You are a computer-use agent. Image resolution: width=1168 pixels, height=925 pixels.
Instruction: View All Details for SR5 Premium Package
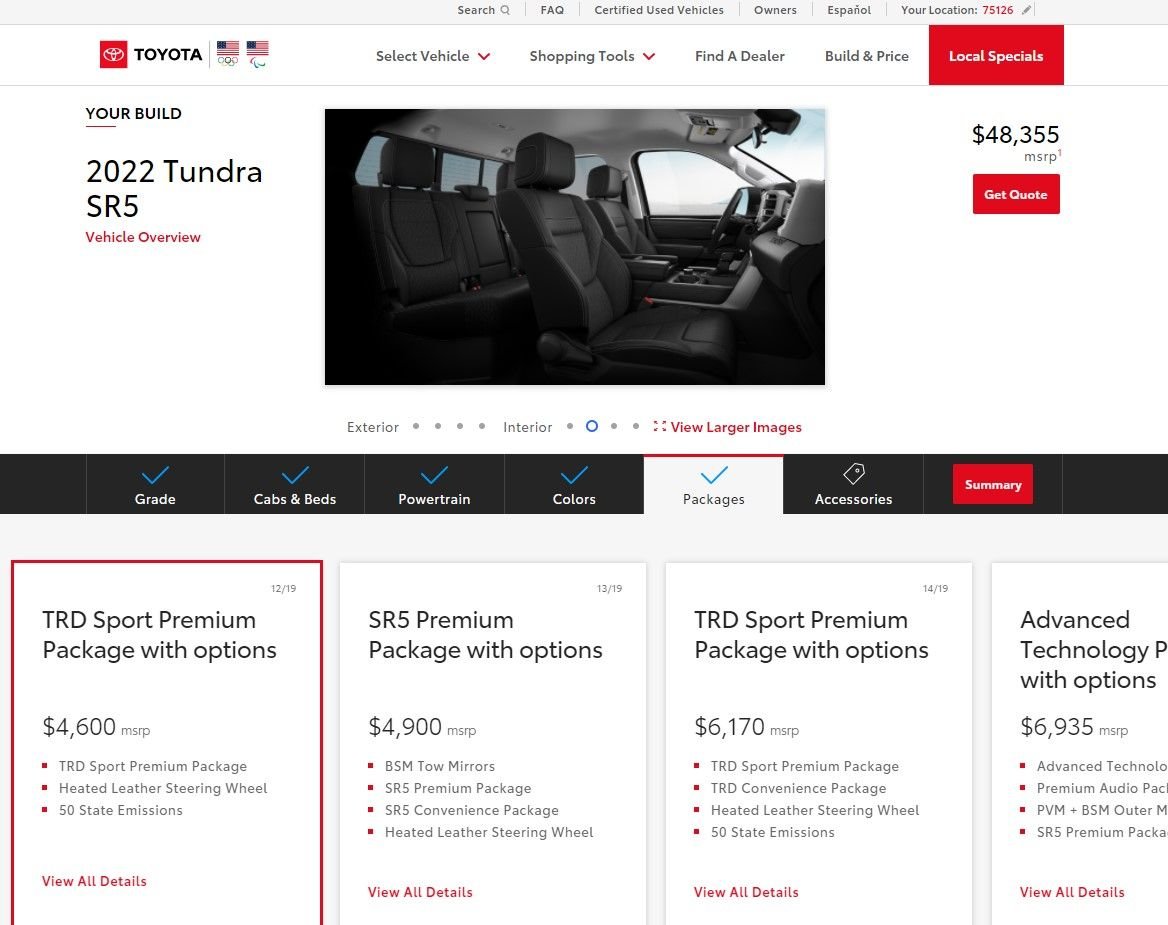pos(420,892)
